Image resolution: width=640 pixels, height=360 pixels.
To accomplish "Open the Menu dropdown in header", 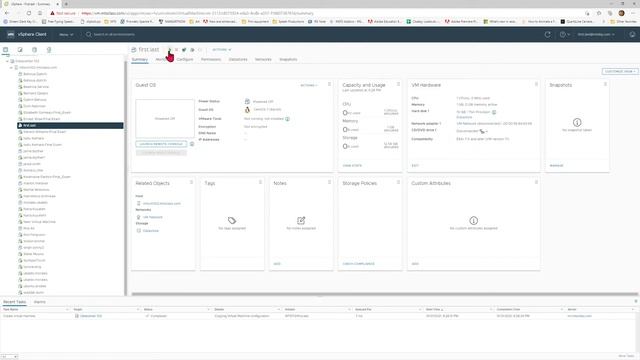I will click(x=66, y=35).
